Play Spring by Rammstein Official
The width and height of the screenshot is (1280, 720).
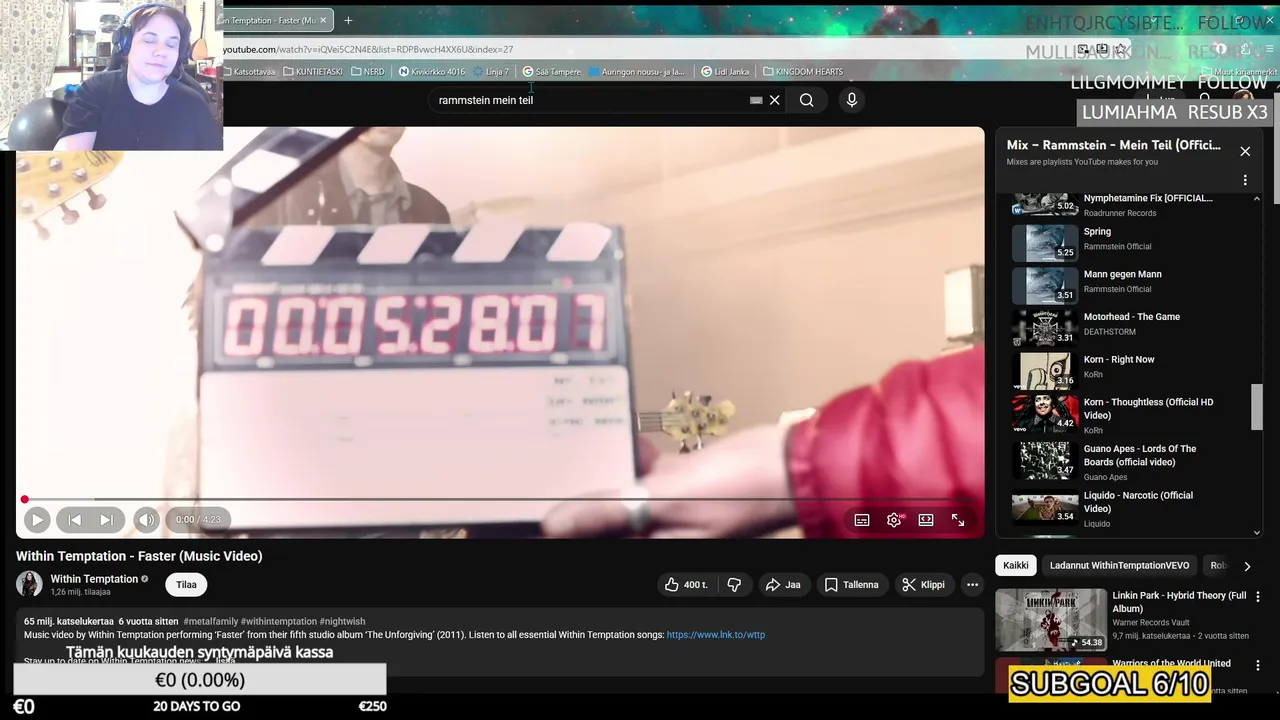click(1130, 242)
